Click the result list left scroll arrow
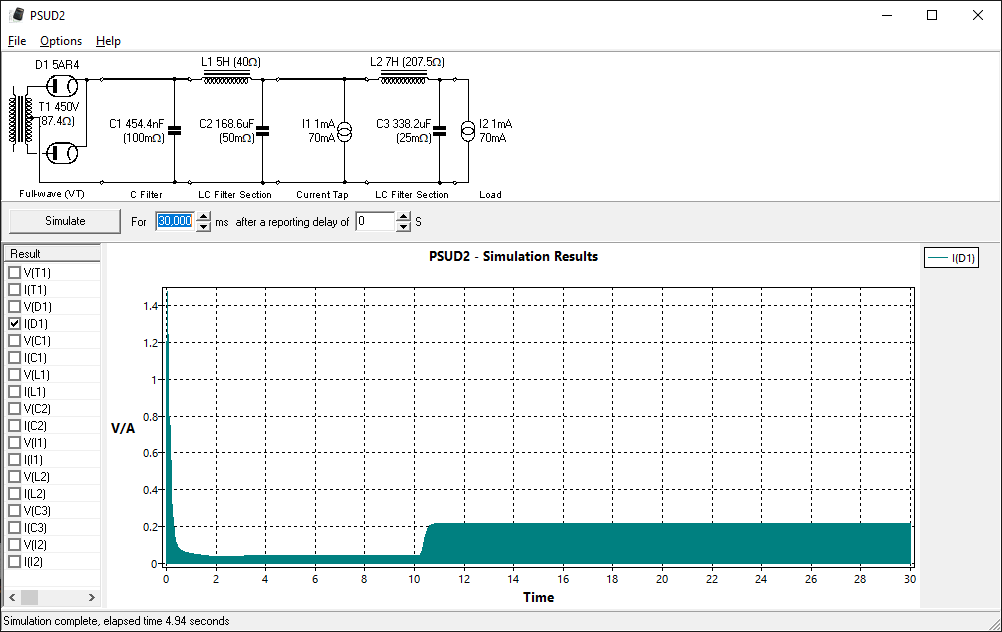Image resolution: width=1002 pixels, height=632 pixels. (12, 597)
